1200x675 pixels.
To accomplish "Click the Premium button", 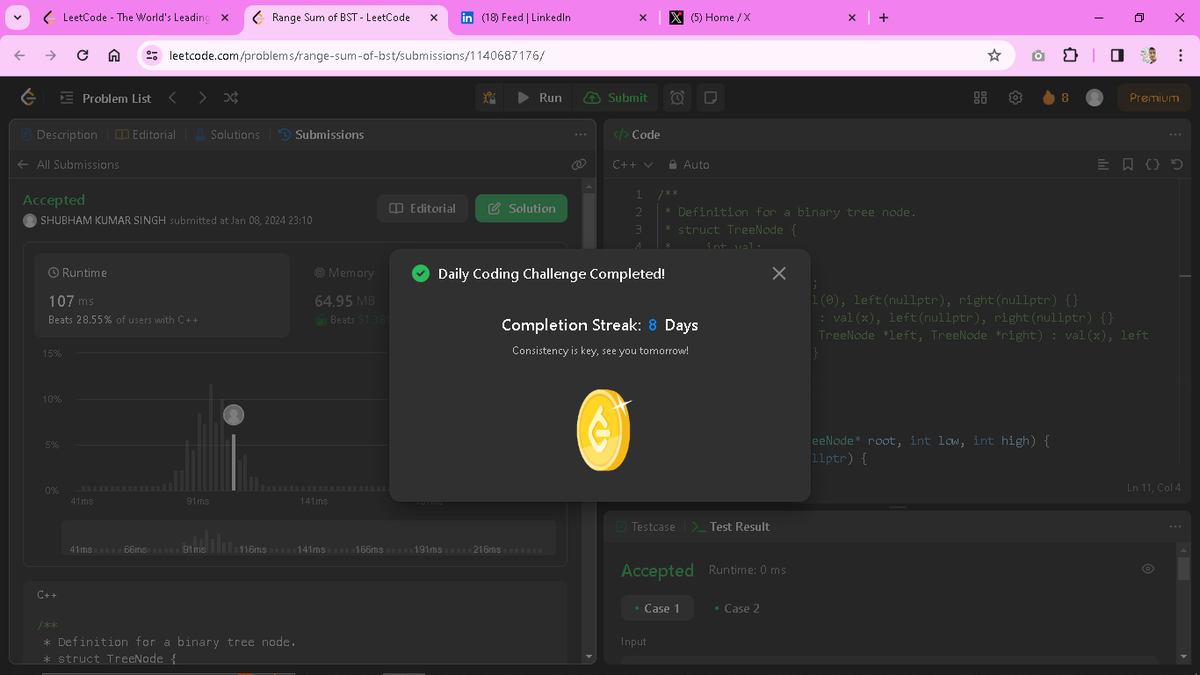I will click(x=1154, y=98).
